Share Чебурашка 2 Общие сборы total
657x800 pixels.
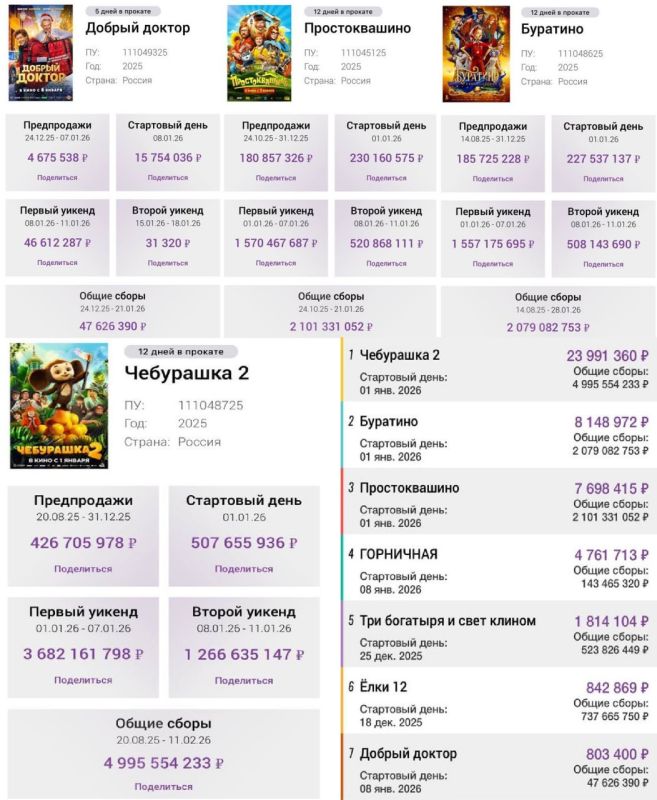click(163, 786)
